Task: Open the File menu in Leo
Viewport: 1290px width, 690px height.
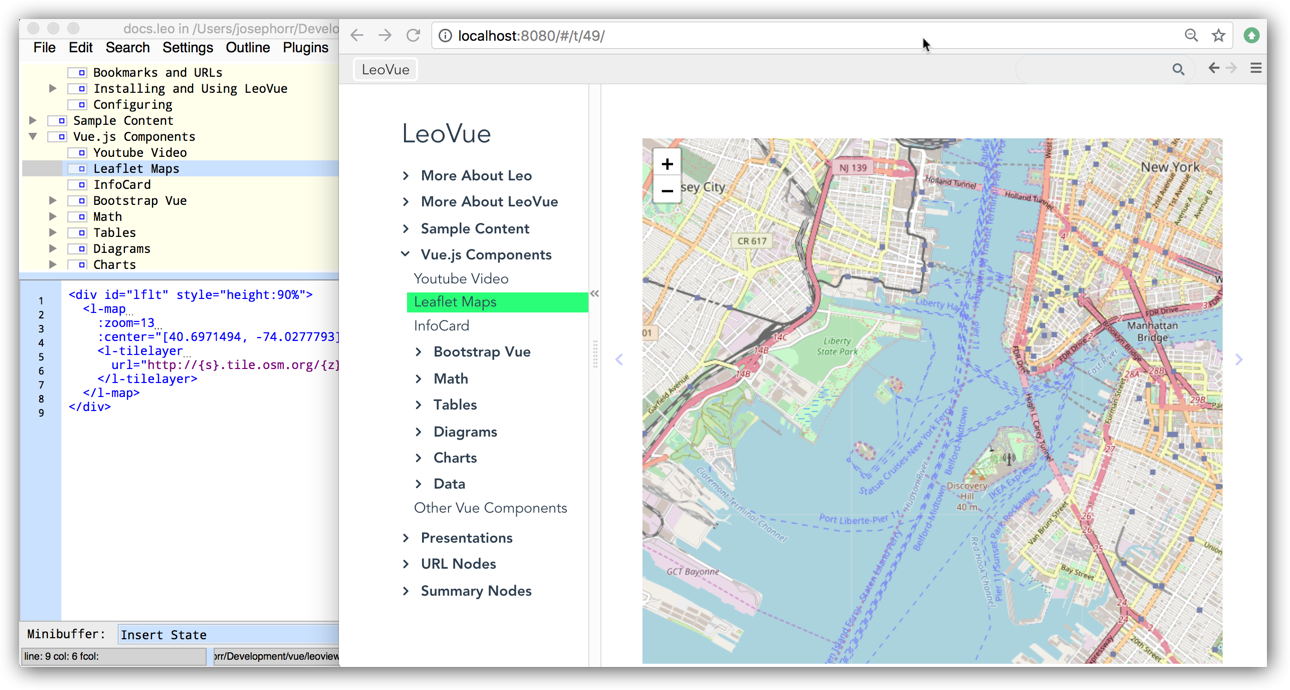Action: pos(44,48)
